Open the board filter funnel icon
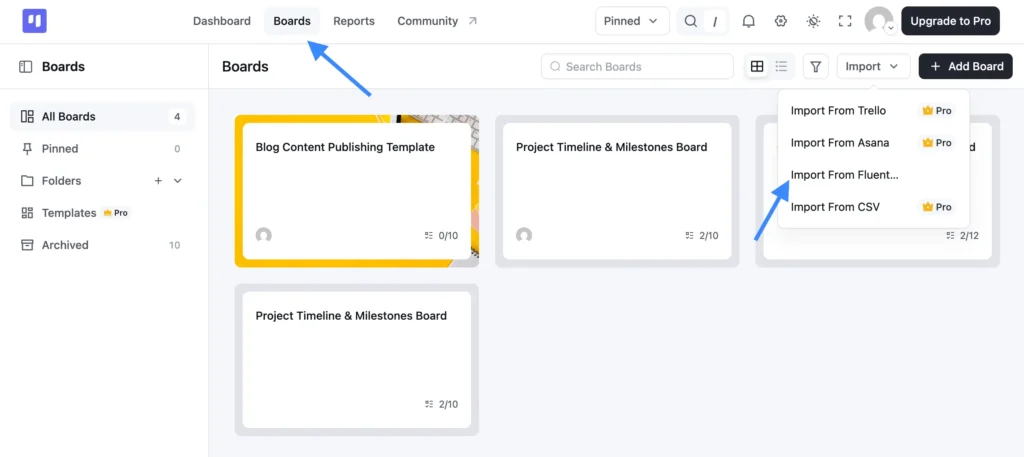Image resolution: width=1024 pixels, height=457 pixels. (816, 67)
